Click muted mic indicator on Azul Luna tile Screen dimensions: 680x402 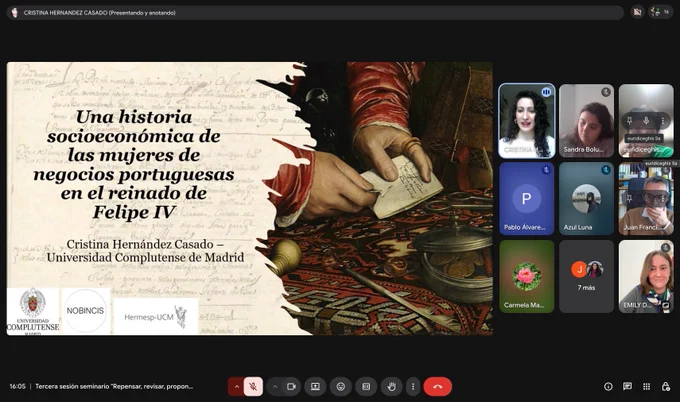(x=606, y=170)
